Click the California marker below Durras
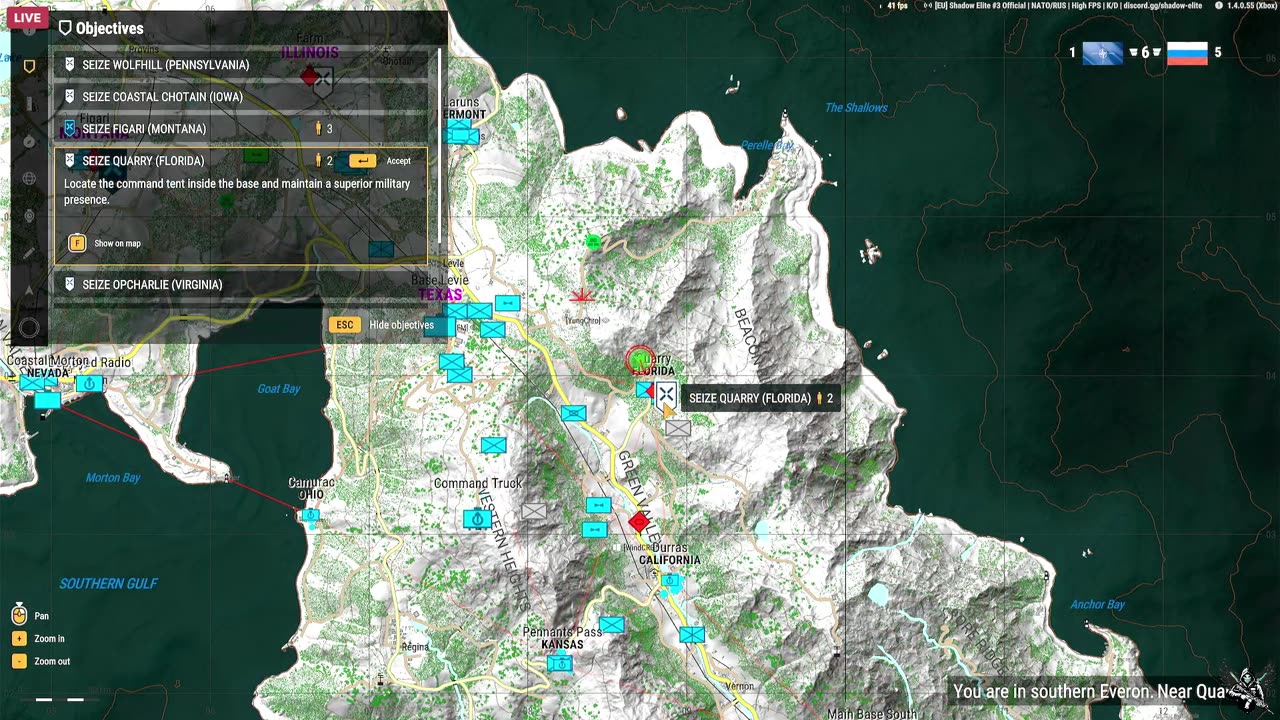The height and width of the screenshot is (720, 1280). pos(671,580)
